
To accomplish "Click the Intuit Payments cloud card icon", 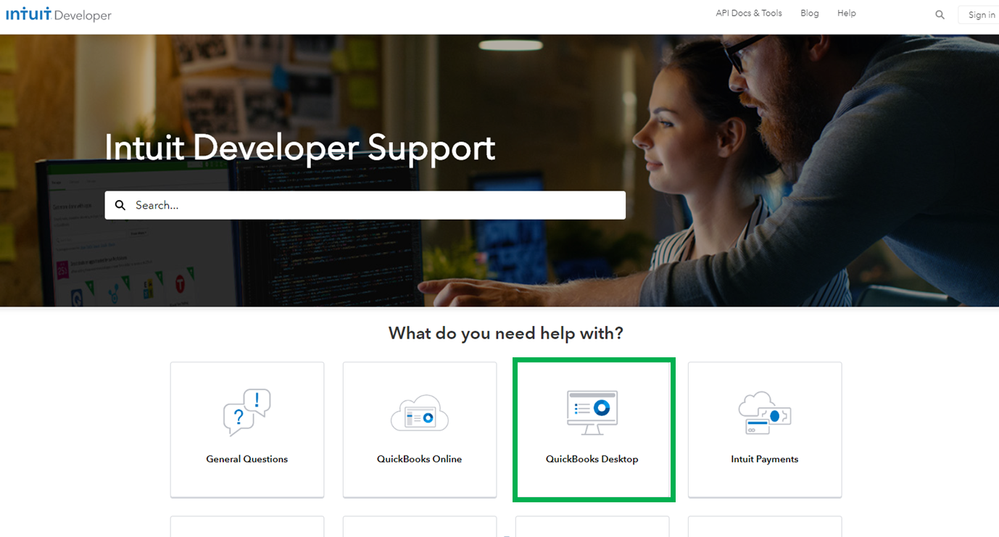I will (x=765, y=413).
